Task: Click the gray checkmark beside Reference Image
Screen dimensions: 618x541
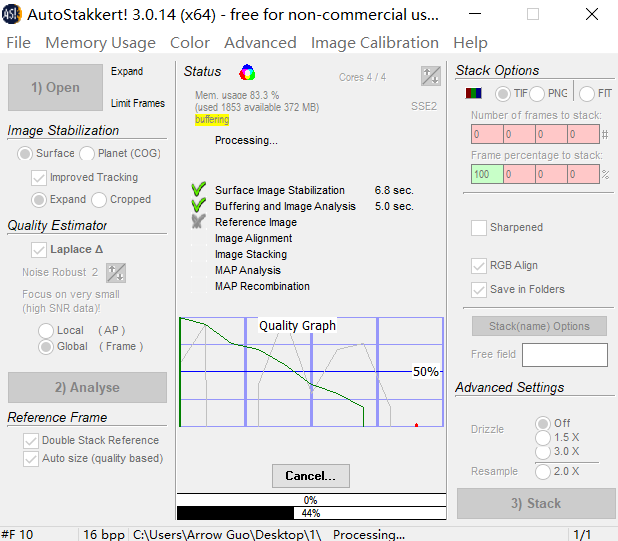Action: point(197,222)
